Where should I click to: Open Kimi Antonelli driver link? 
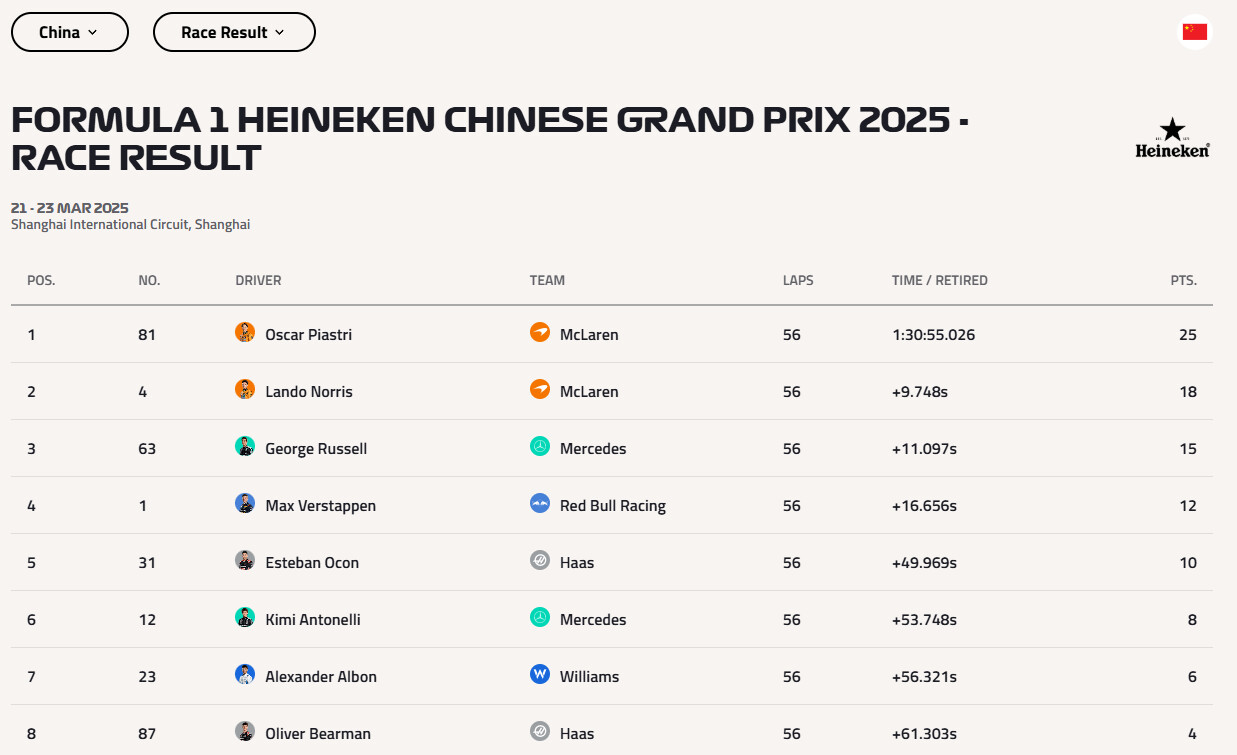pos(313,620)
